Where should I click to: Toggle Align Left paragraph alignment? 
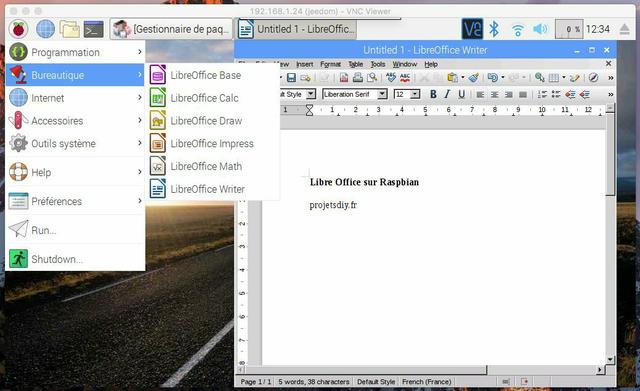[x=480, y=95]
